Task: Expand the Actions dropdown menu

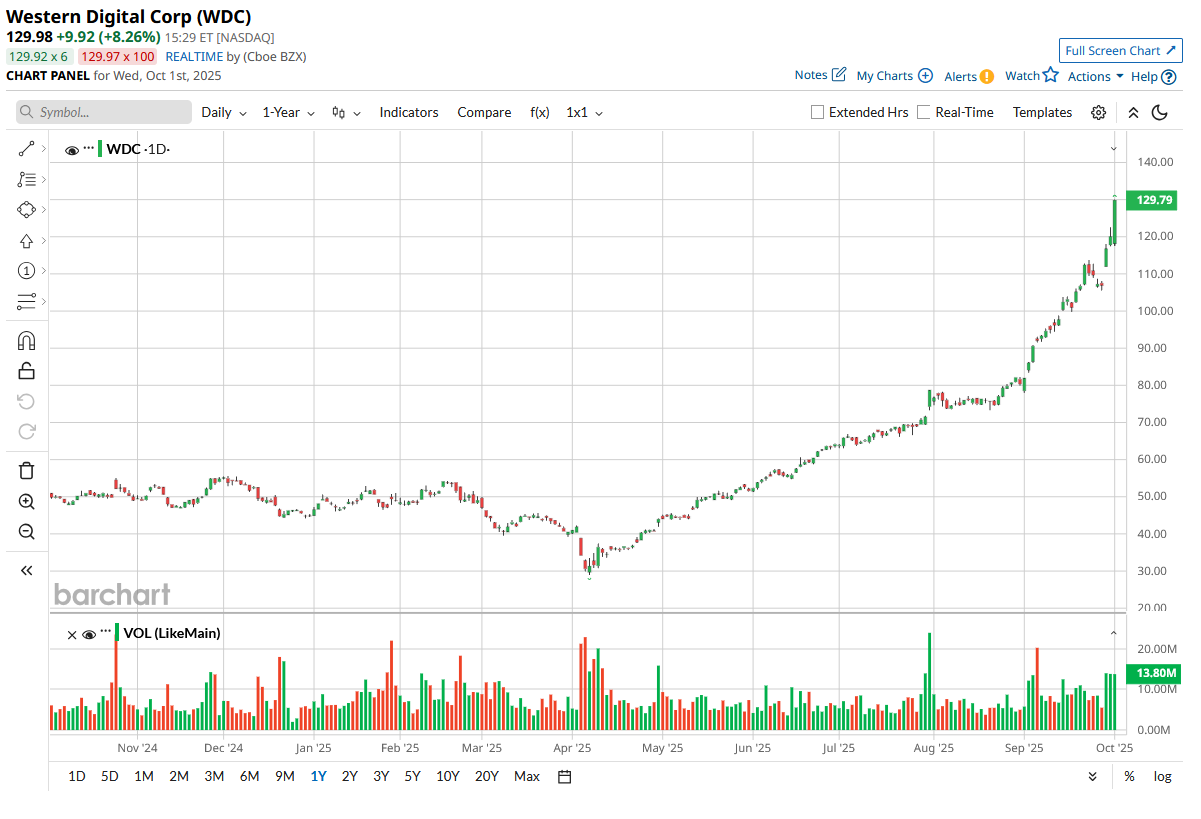Action: point(1095,76)
